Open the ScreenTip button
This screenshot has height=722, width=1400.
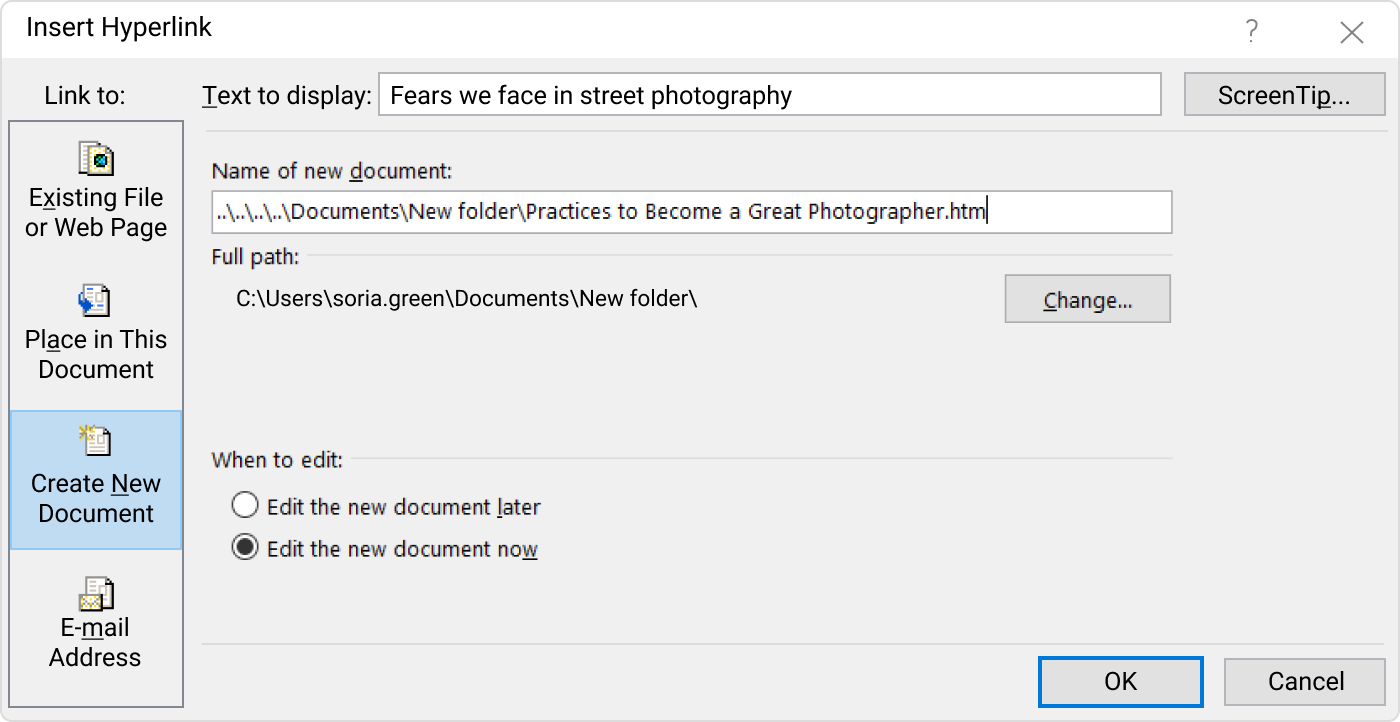(1285, 95)
